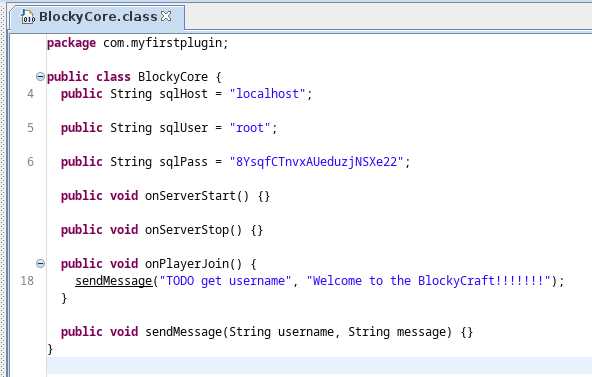Click line number 4 in the gutter
The image size is (592, 377).
pyautogui.click(x=30, y=94)
